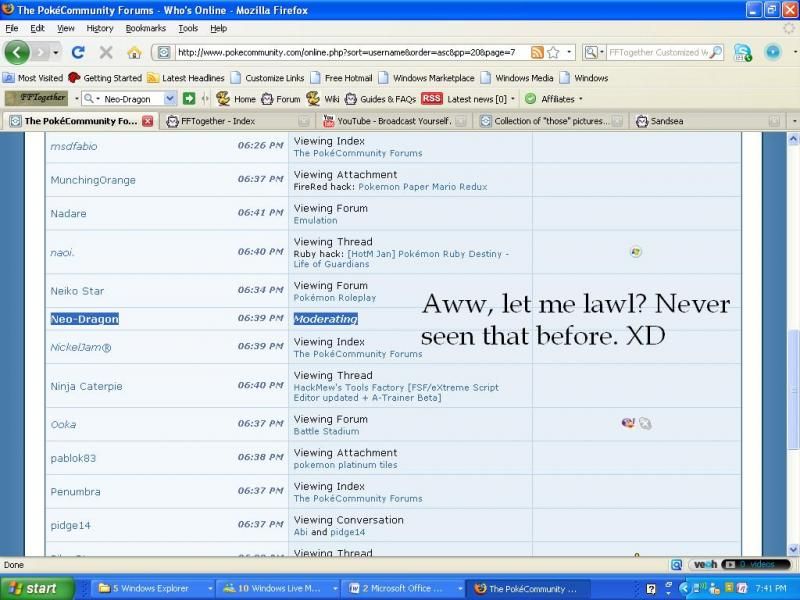Open Wiki from the FFTogether toolbar
Image resolution: width=800 pixels, height=600 pixels.
[323, 99]
